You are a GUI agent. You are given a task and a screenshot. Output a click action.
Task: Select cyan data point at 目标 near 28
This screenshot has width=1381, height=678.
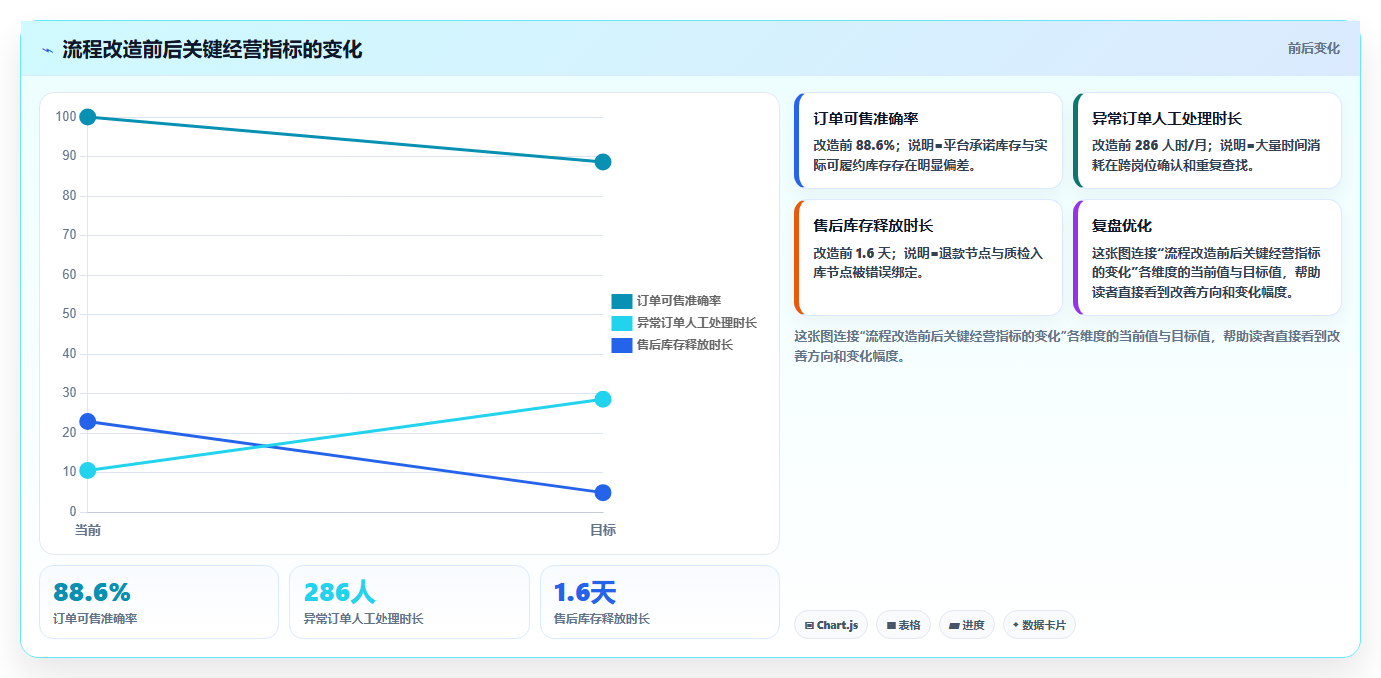click(x=603, y=399)
